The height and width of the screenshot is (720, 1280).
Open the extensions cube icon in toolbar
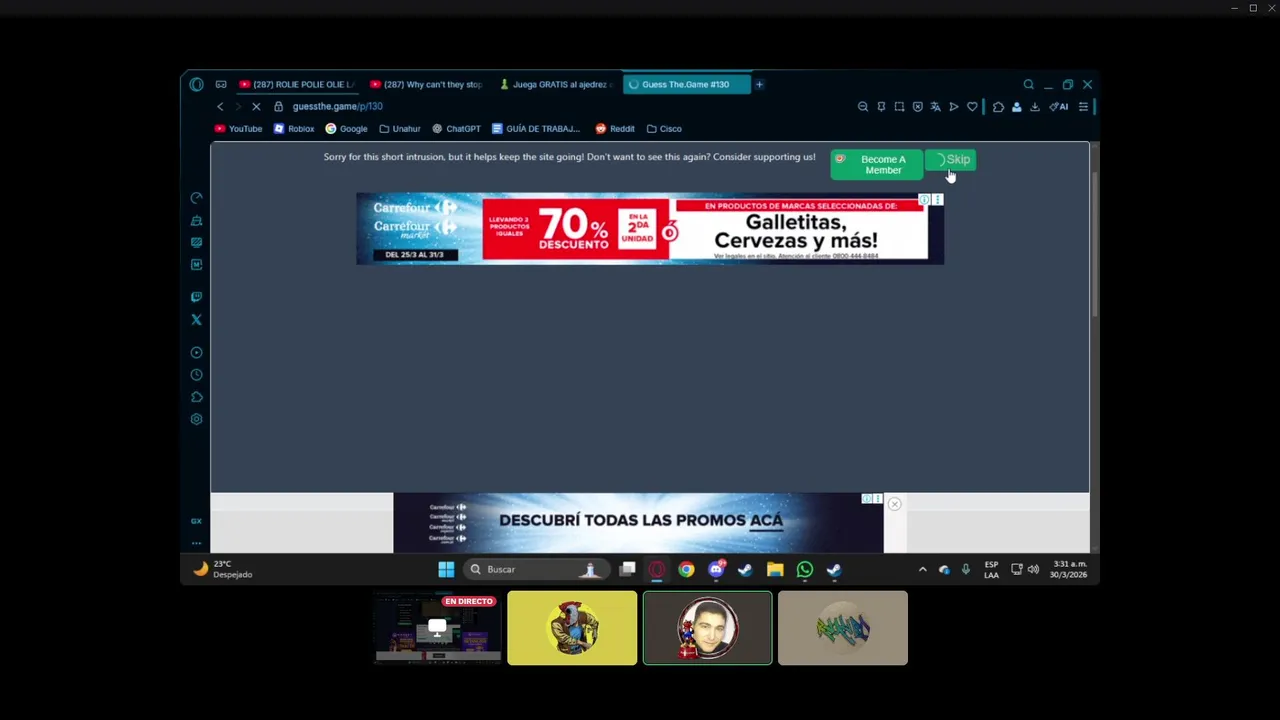(998, 107)
